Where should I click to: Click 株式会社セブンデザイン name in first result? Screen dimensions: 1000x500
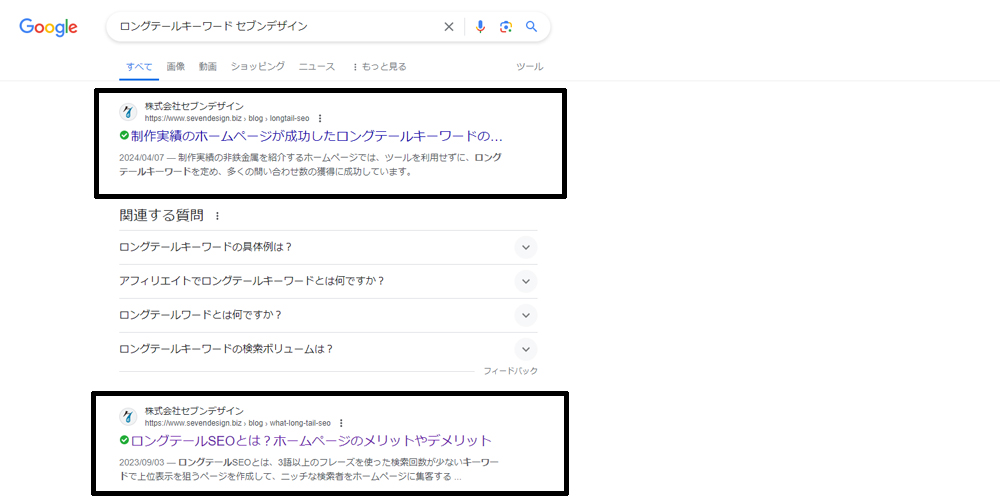[x=194, y=107]
